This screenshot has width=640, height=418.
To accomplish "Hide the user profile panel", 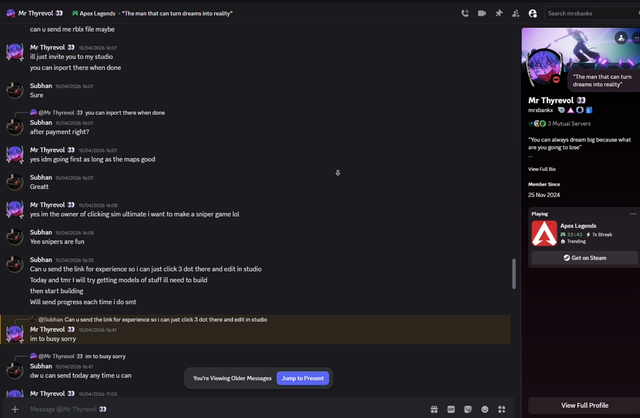I will [x=533, y=13].
